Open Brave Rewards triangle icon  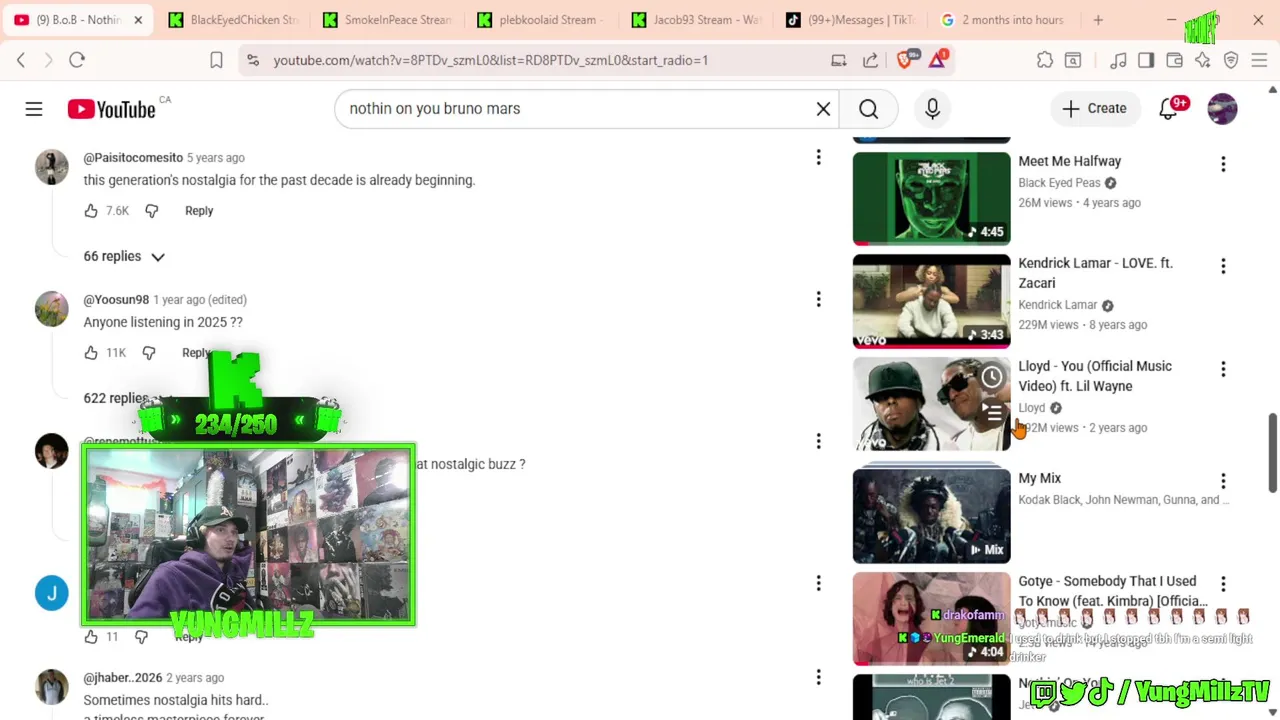click(x=937, y=60)
